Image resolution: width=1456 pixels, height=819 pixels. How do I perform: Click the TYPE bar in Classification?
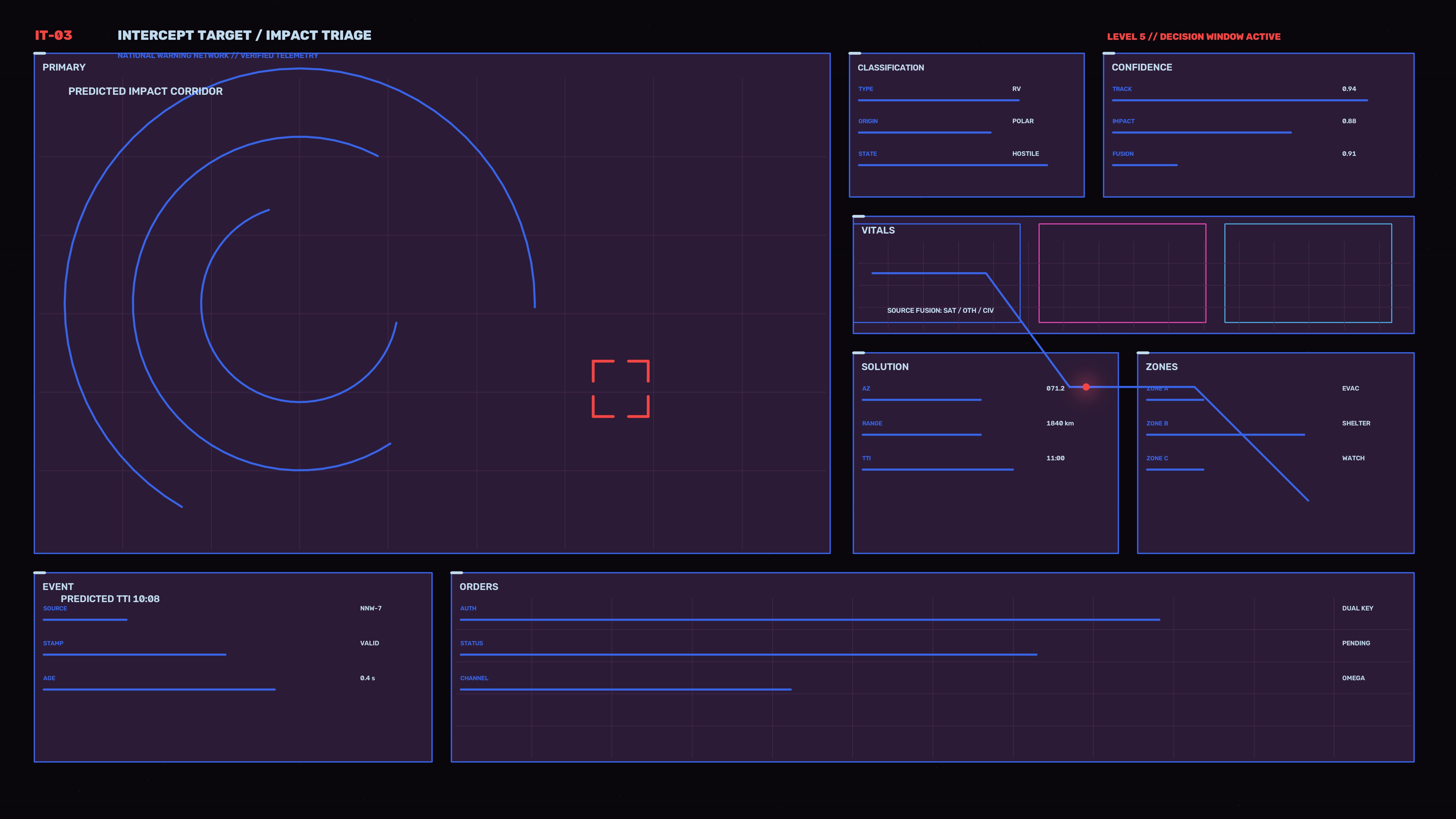tap(938, 100)
